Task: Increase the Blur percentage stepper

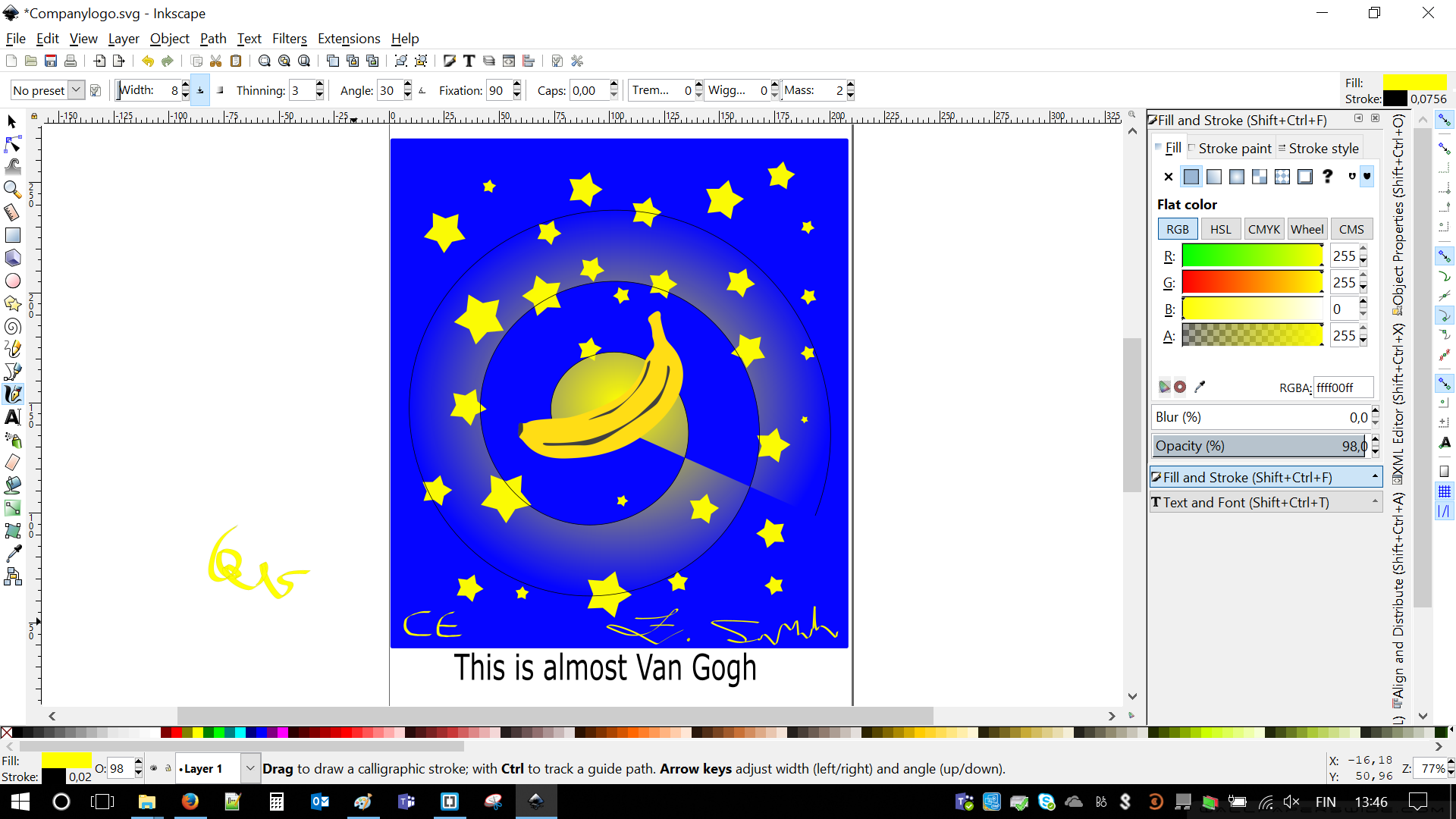Action: [1376, 412]
